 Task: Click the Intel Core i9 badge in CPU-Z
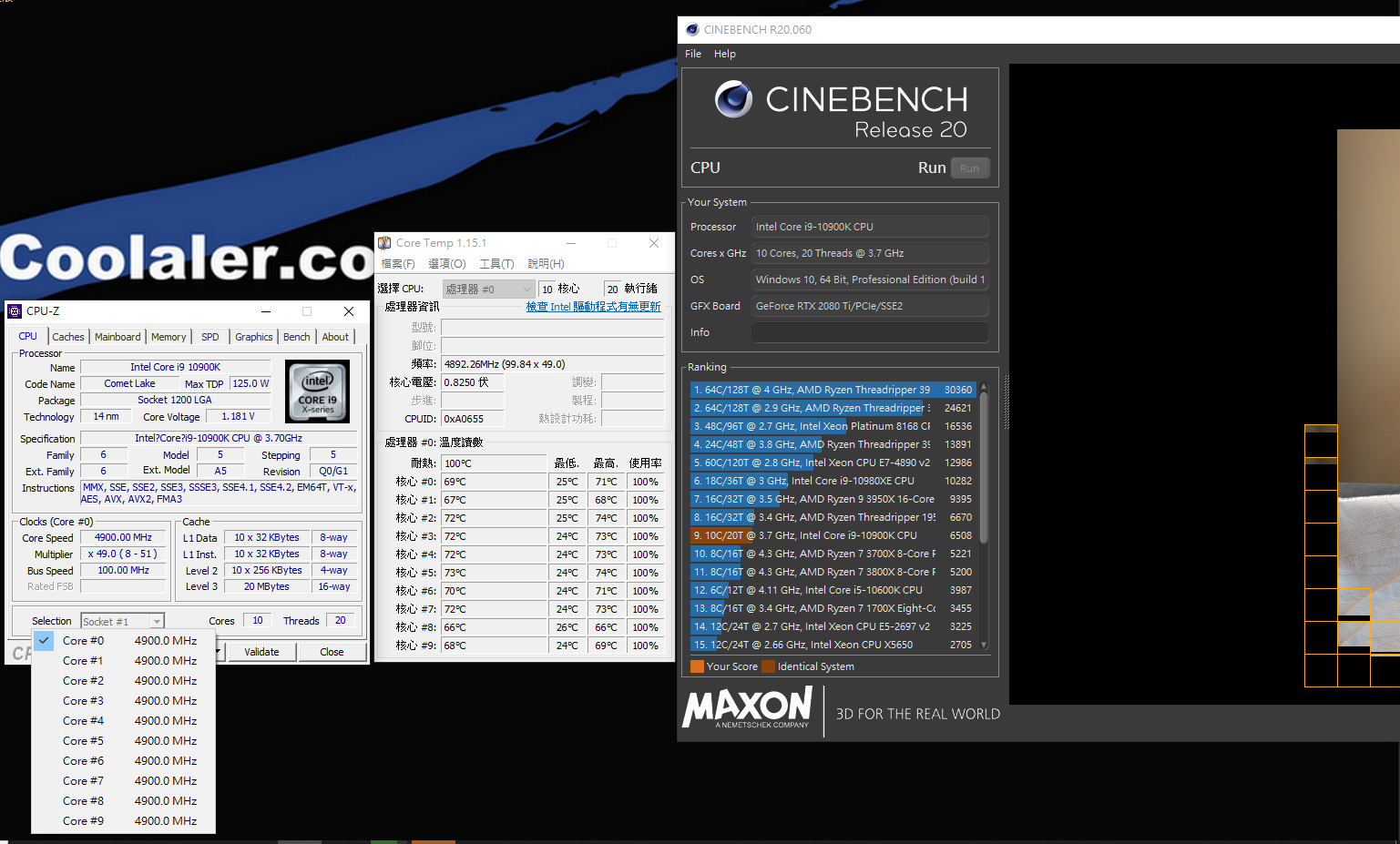tap(317, 391)
